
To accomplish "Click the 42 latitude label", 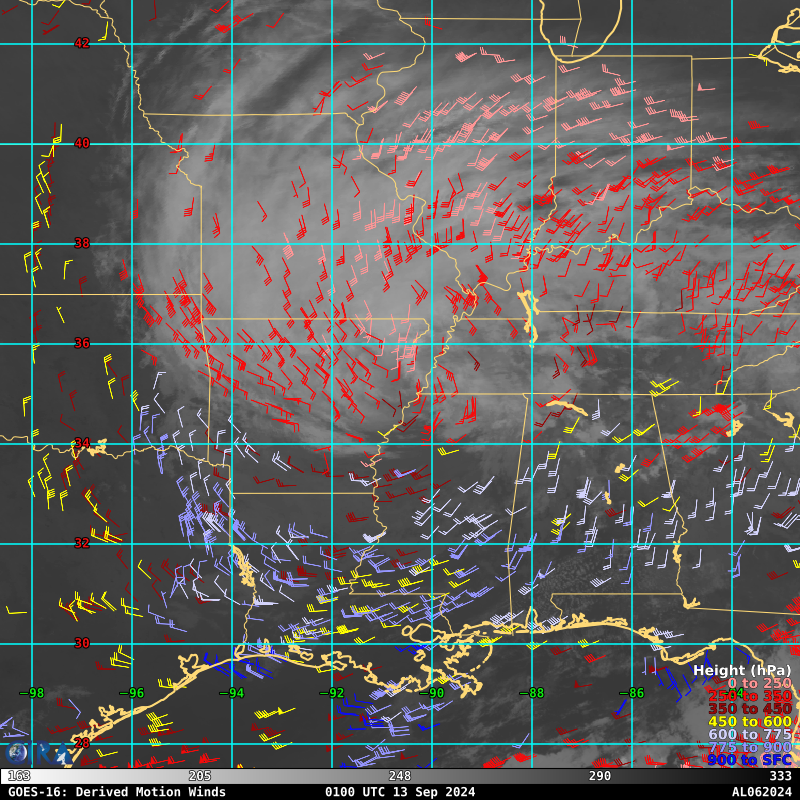I will [x=82, y=43].
